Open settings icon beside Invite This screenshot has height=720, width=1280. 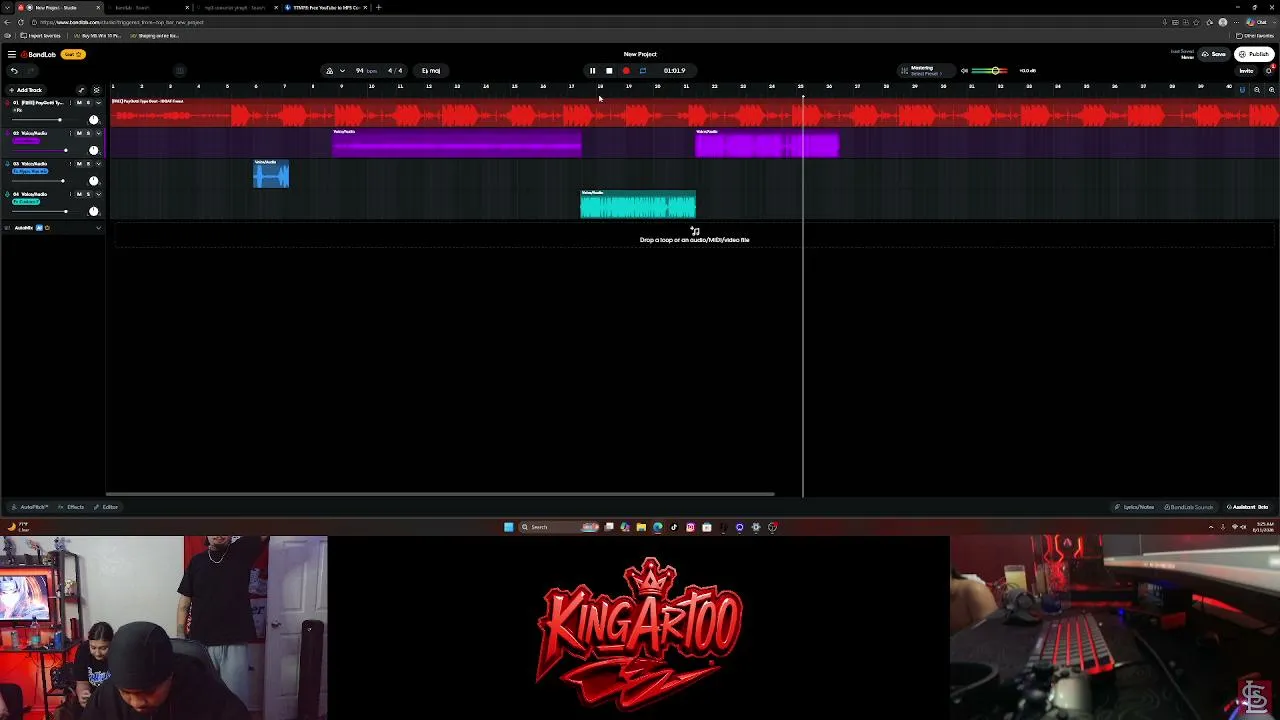click(x=1269, y=71)
